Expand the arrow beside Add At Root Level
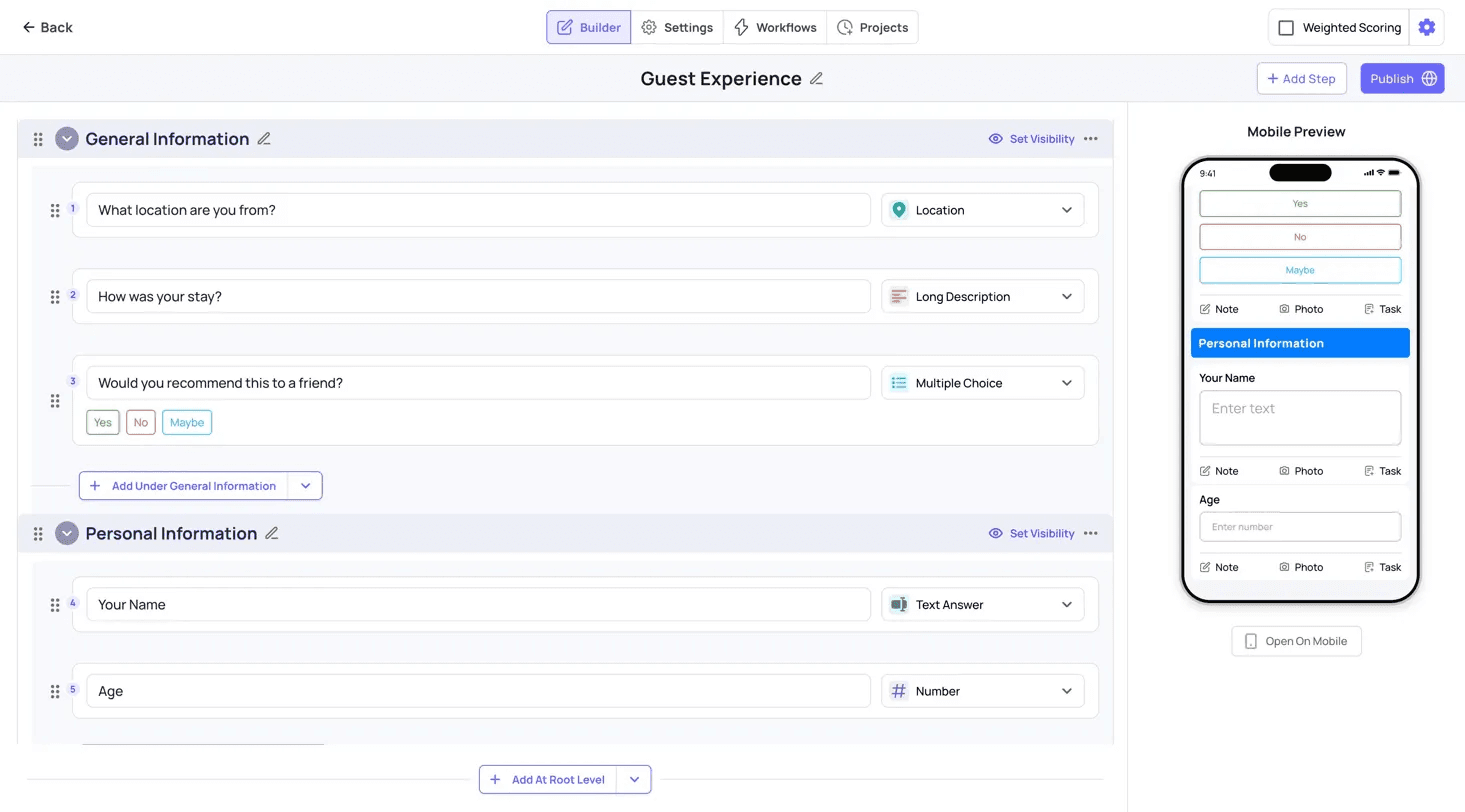This screenshot has width=1465, height=812. 634,780
